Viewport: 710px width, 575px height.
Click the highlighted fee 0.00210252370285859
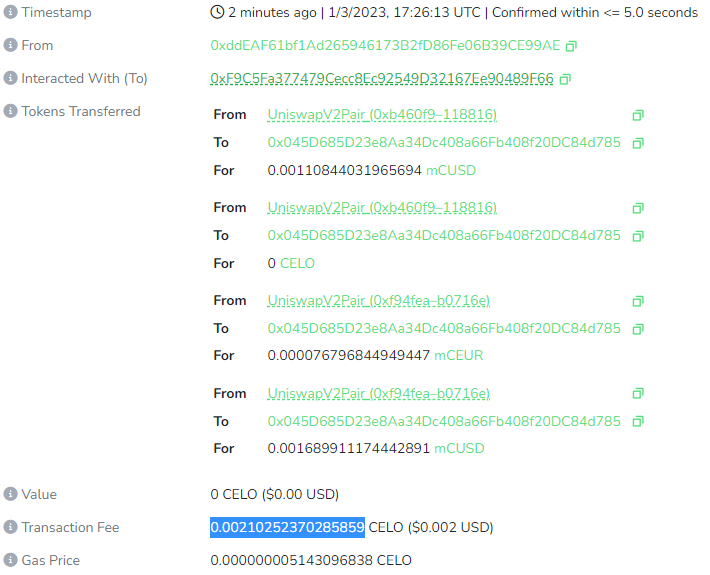[287, 527]
